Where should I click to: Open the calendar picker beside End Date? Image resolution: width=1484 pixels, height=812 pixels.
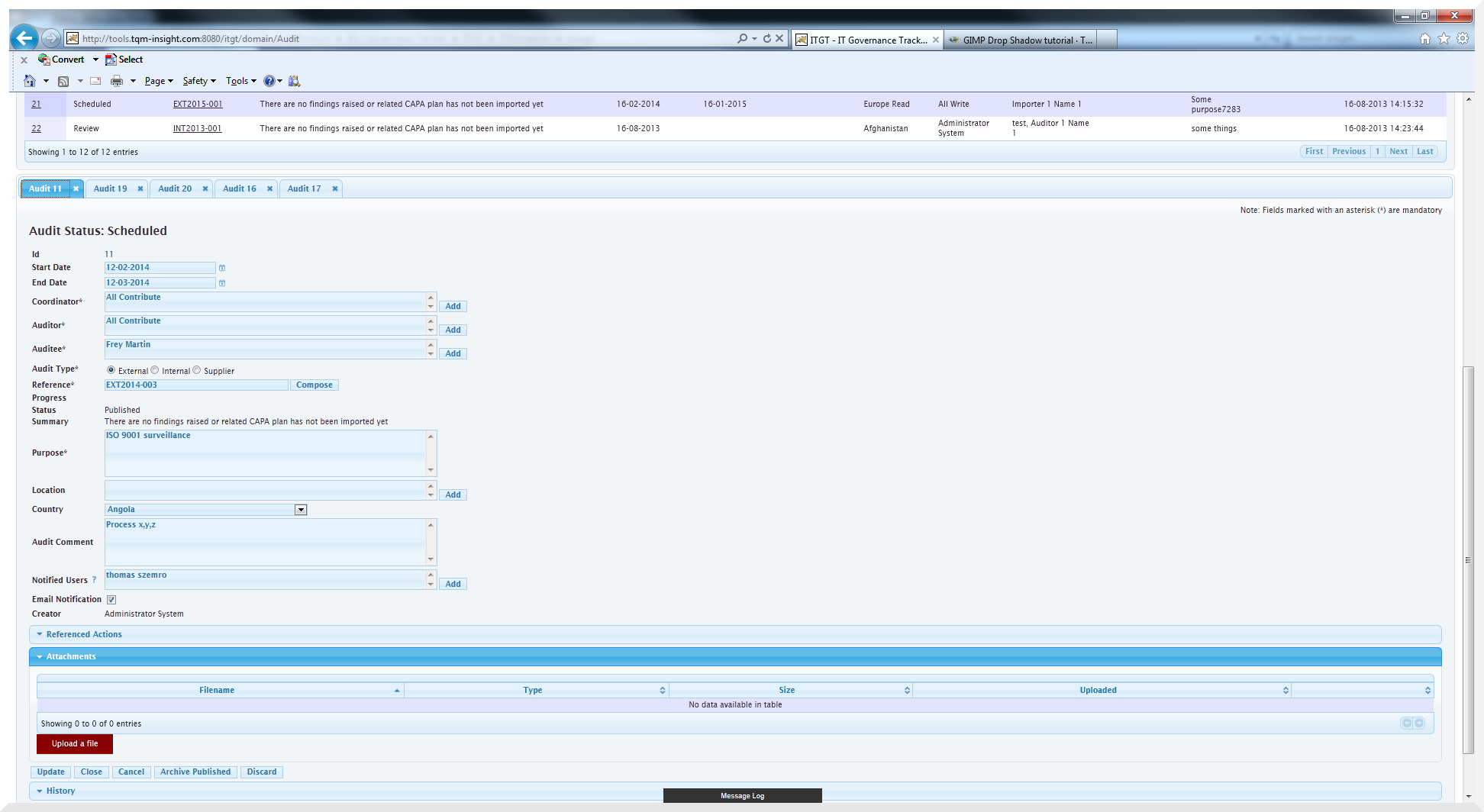(x=222, y=282)
